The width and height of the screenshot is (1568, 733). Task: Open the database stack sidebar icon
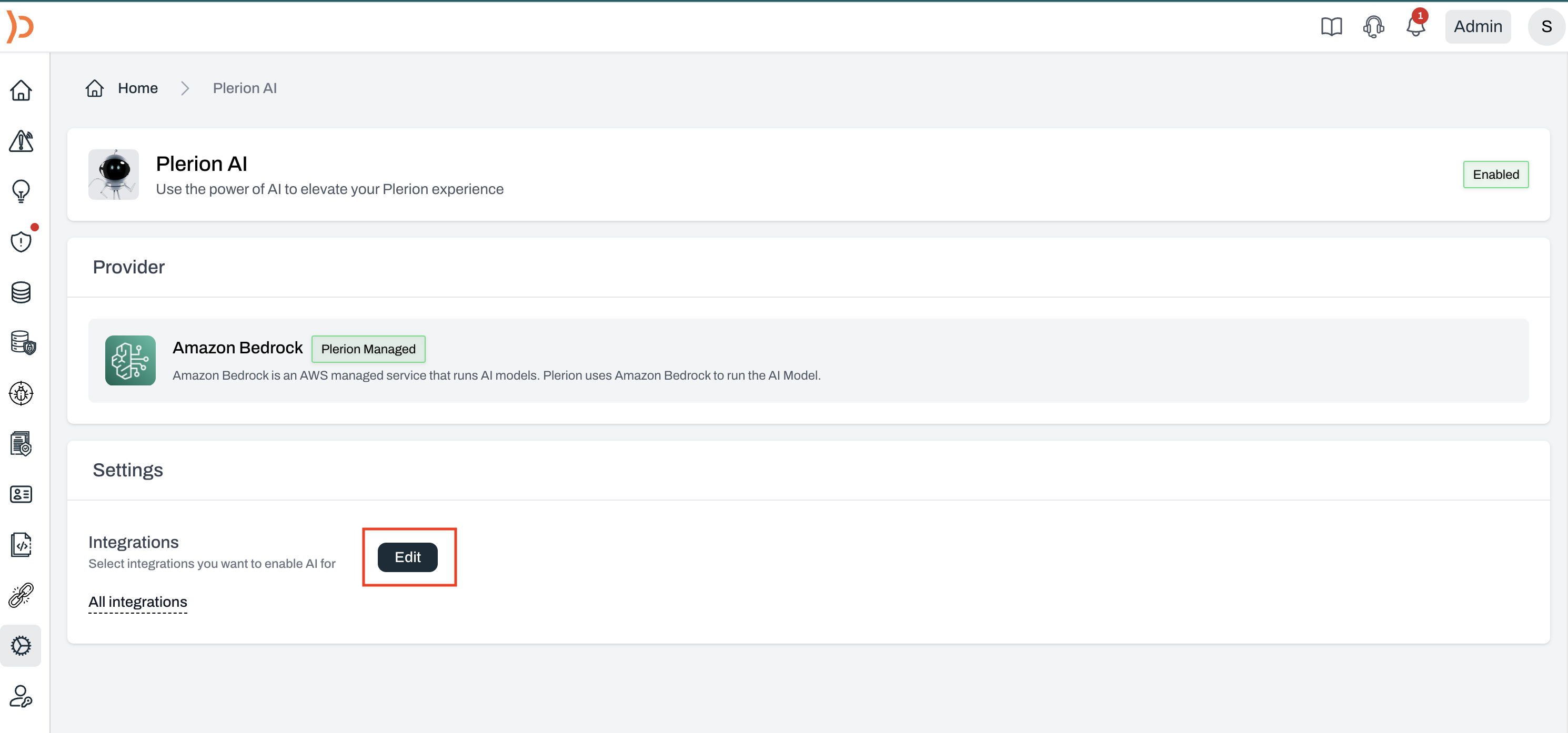pos(21,292)
